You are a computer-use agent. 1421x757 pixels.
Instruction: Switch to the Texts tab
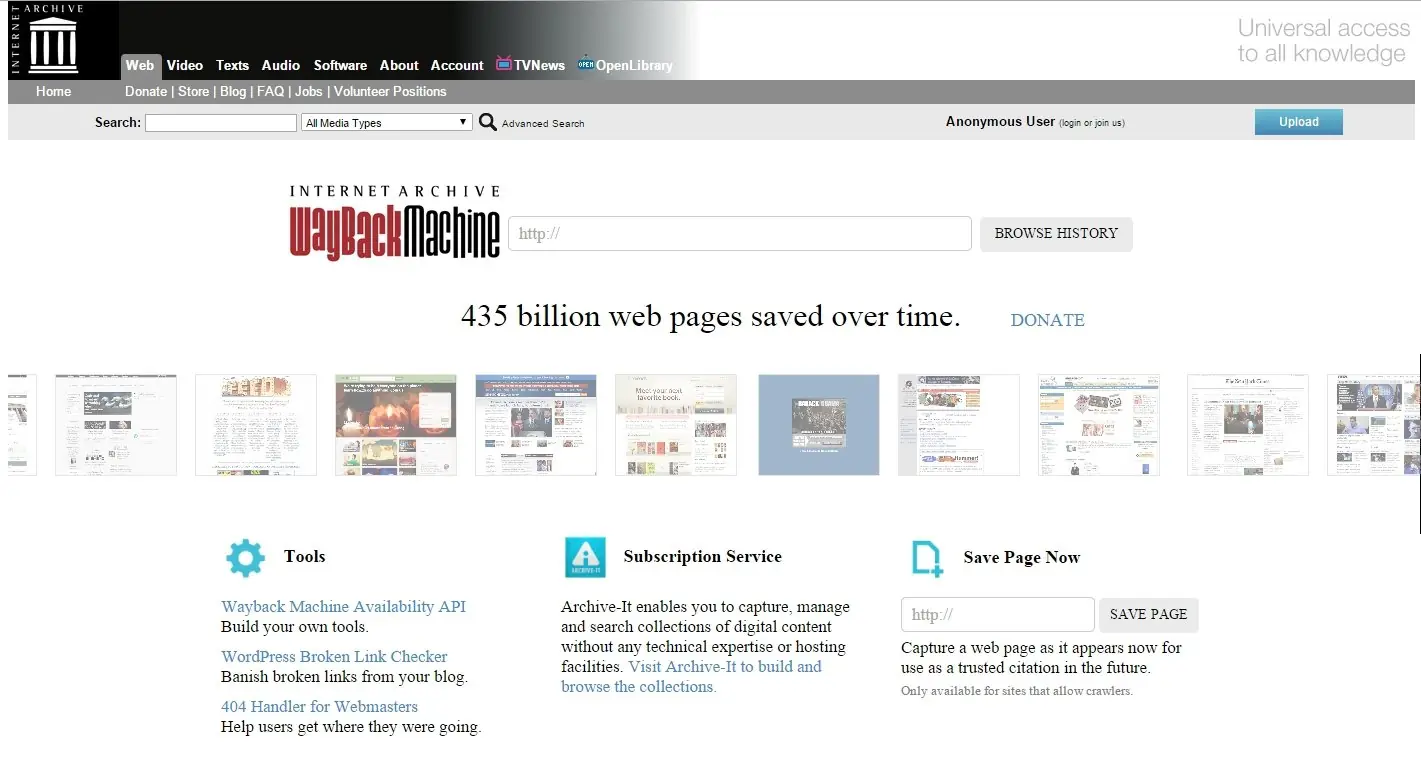232,65
